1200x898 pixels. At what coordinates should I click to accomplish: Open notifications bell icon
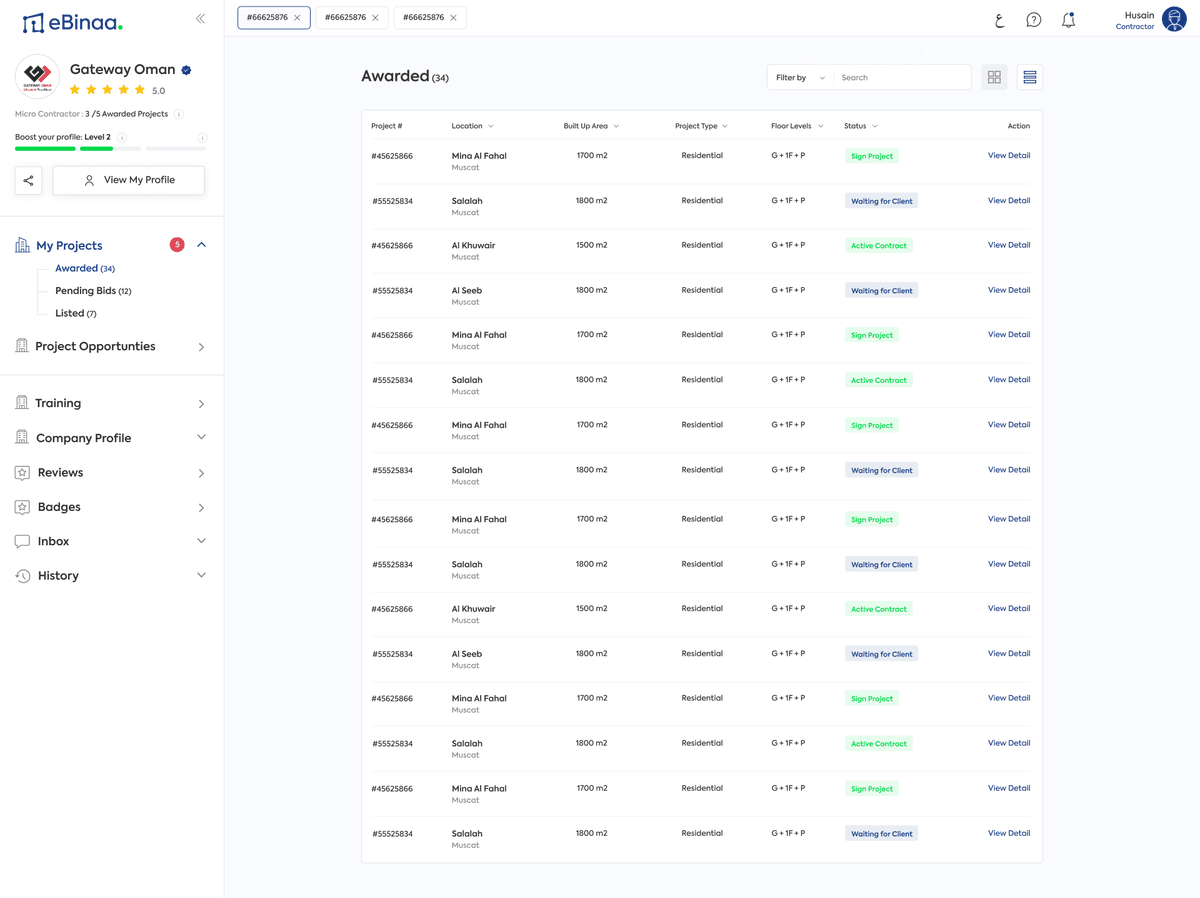coord(1068,20)
